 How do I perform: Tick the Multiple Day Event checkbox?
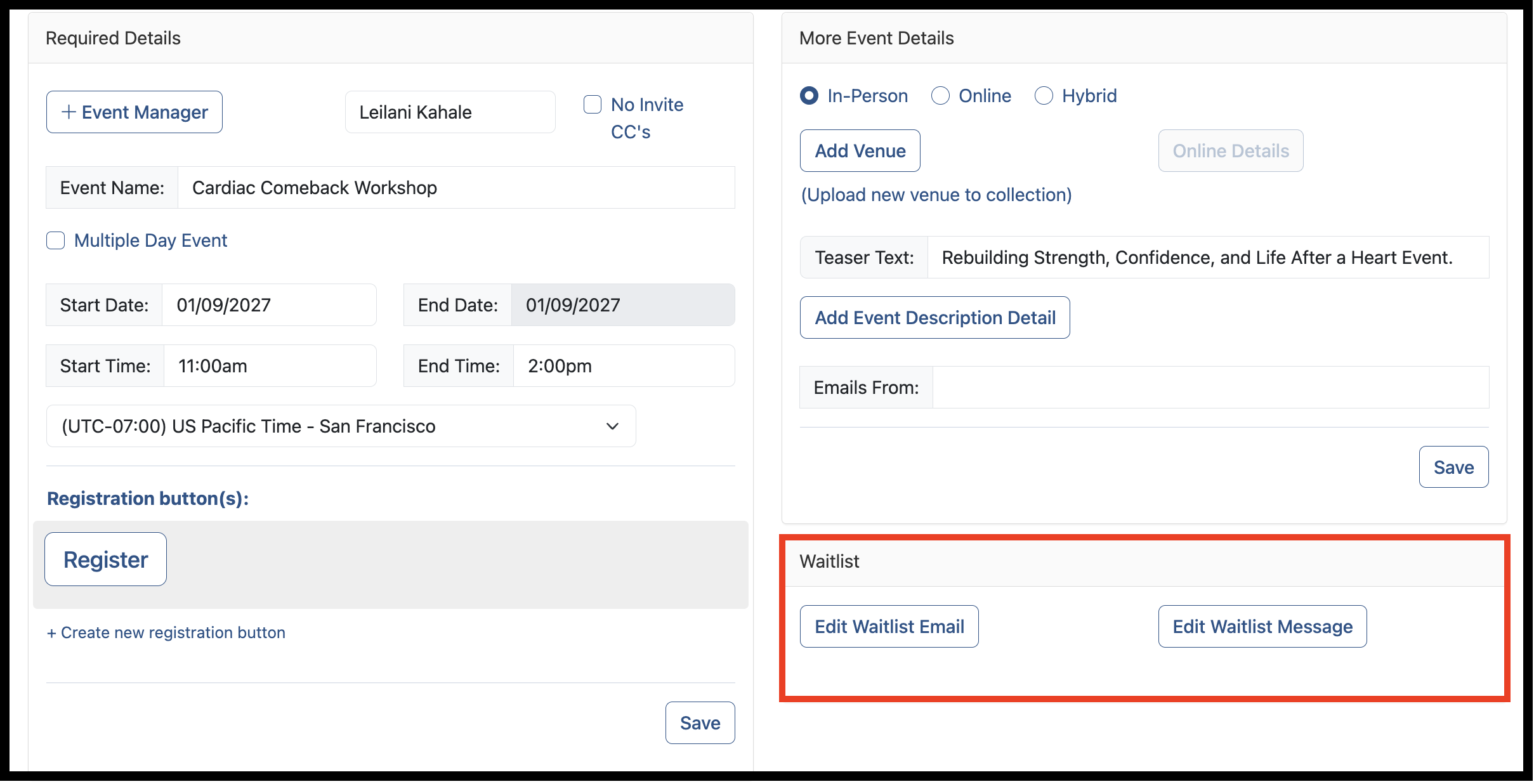pos(56,241)
